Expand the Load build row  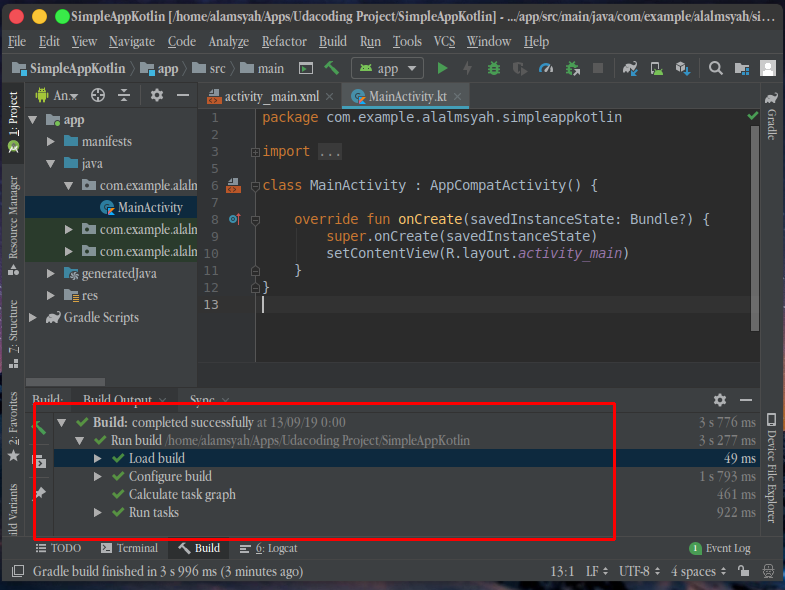98,458
